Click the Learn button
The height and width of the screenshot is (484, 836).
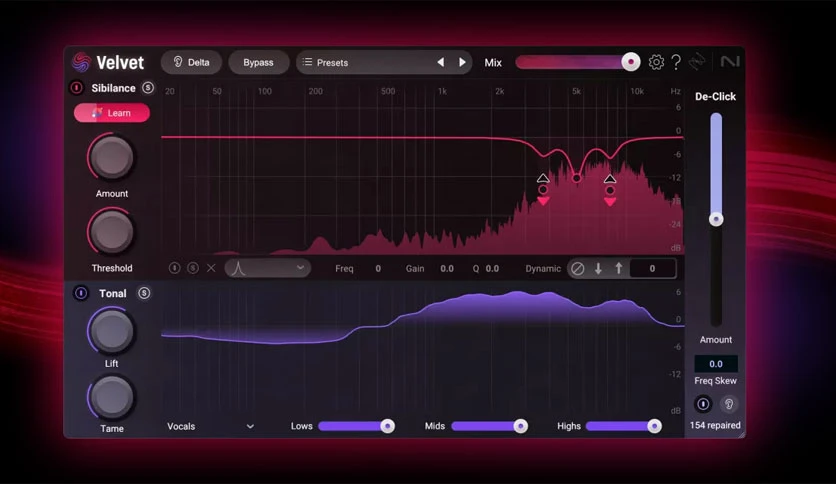pos(112,113)
